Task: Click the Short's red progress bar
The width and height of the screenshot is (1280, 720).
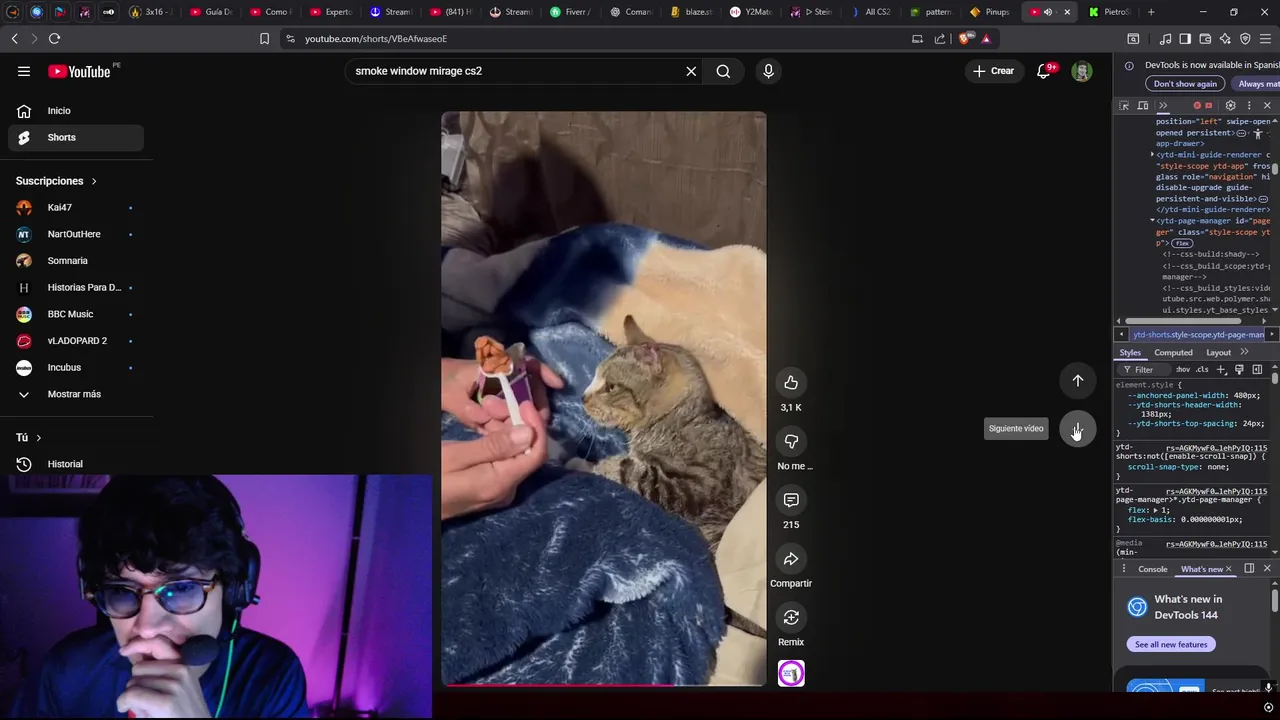Action: (604, 685)
